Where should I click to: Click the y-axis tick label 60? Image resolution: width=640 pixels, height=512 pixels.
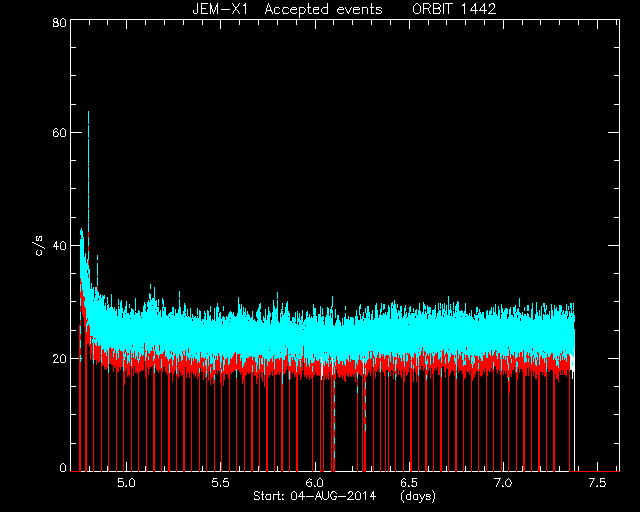pyautogui.click(x=60, y=133)
